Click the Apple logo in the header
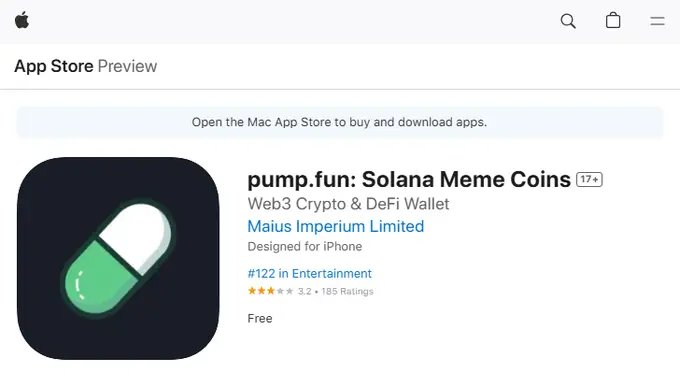680x387 pixels. (22, 20)
